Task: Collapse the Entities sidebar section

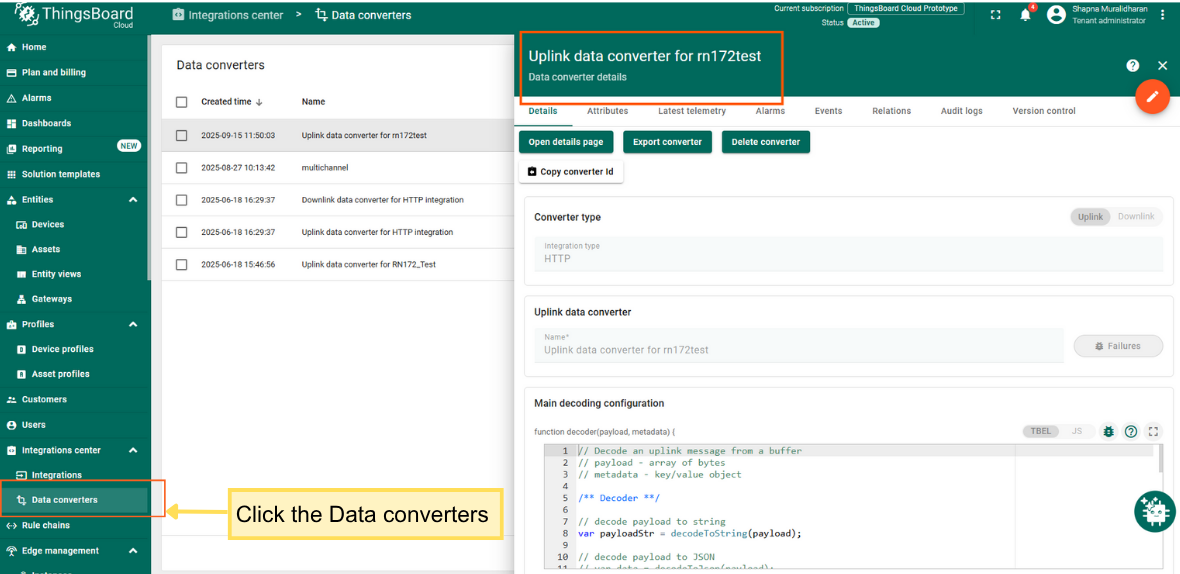Action: point(133,200)
